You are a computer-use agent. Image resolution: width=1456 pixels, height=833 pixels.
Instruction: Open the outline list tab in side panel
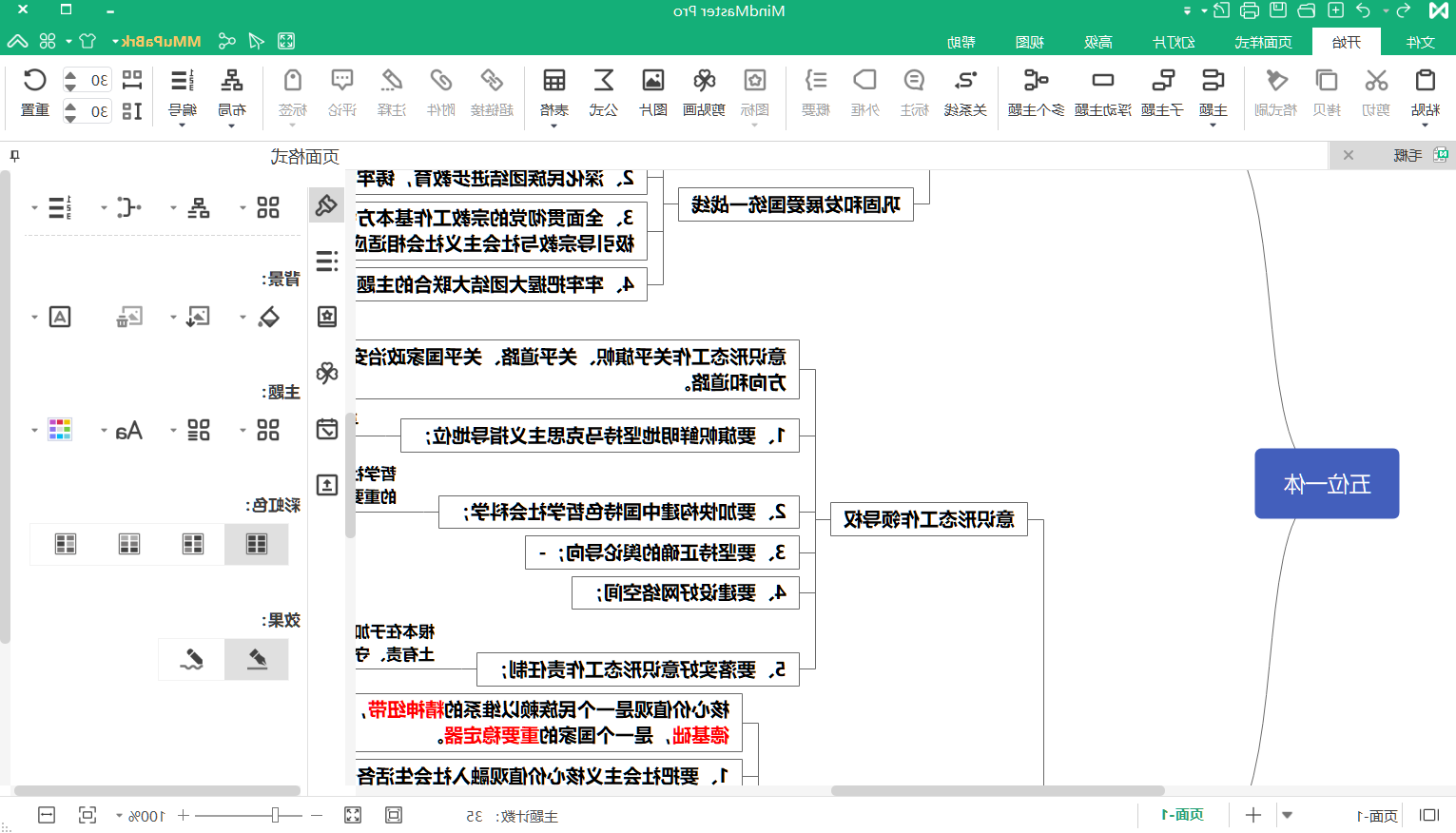coord(326,262)
